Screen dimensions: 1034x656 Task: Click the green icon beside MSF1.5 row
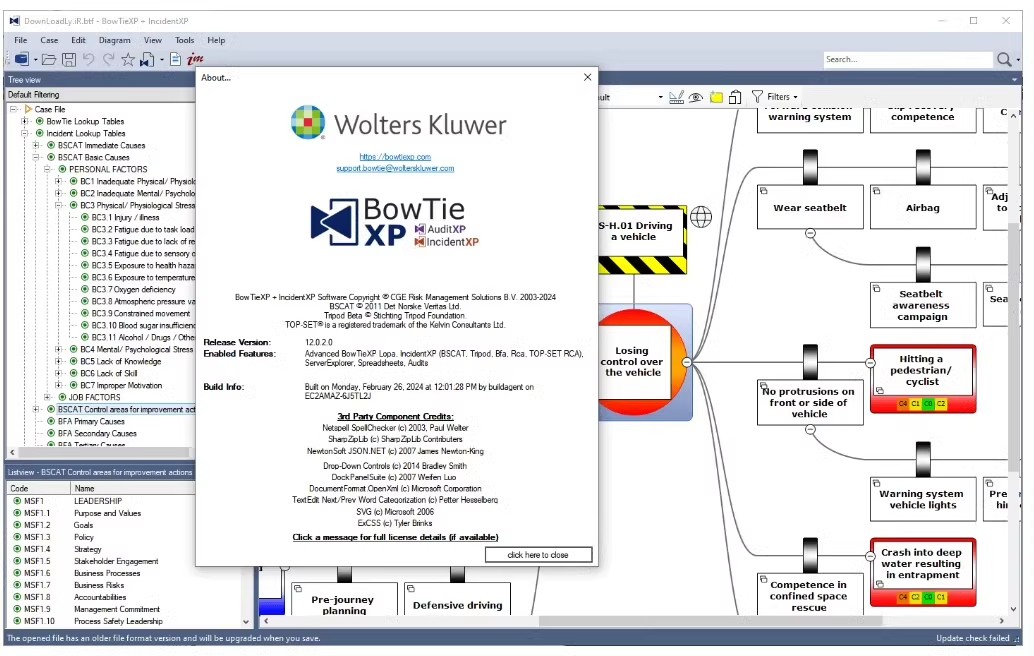(17, 561)
